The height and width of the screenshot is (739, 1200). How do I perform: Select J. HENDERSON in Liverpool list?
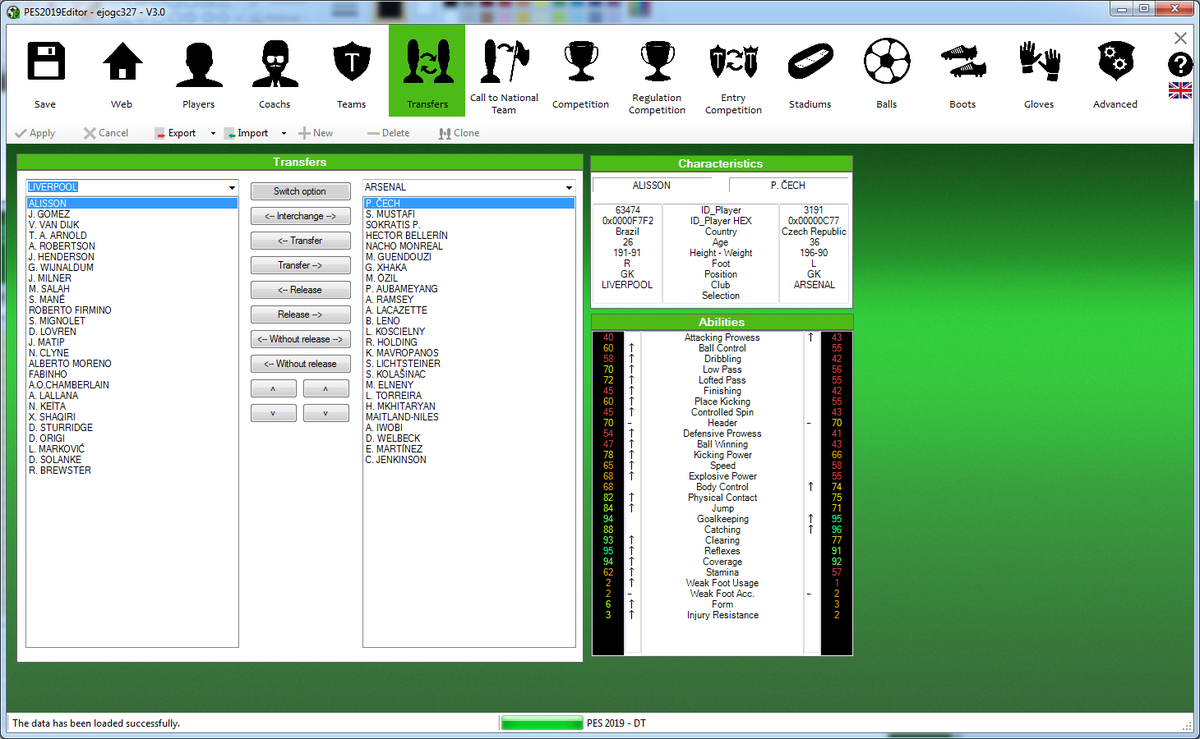click(x=132, y=257)
